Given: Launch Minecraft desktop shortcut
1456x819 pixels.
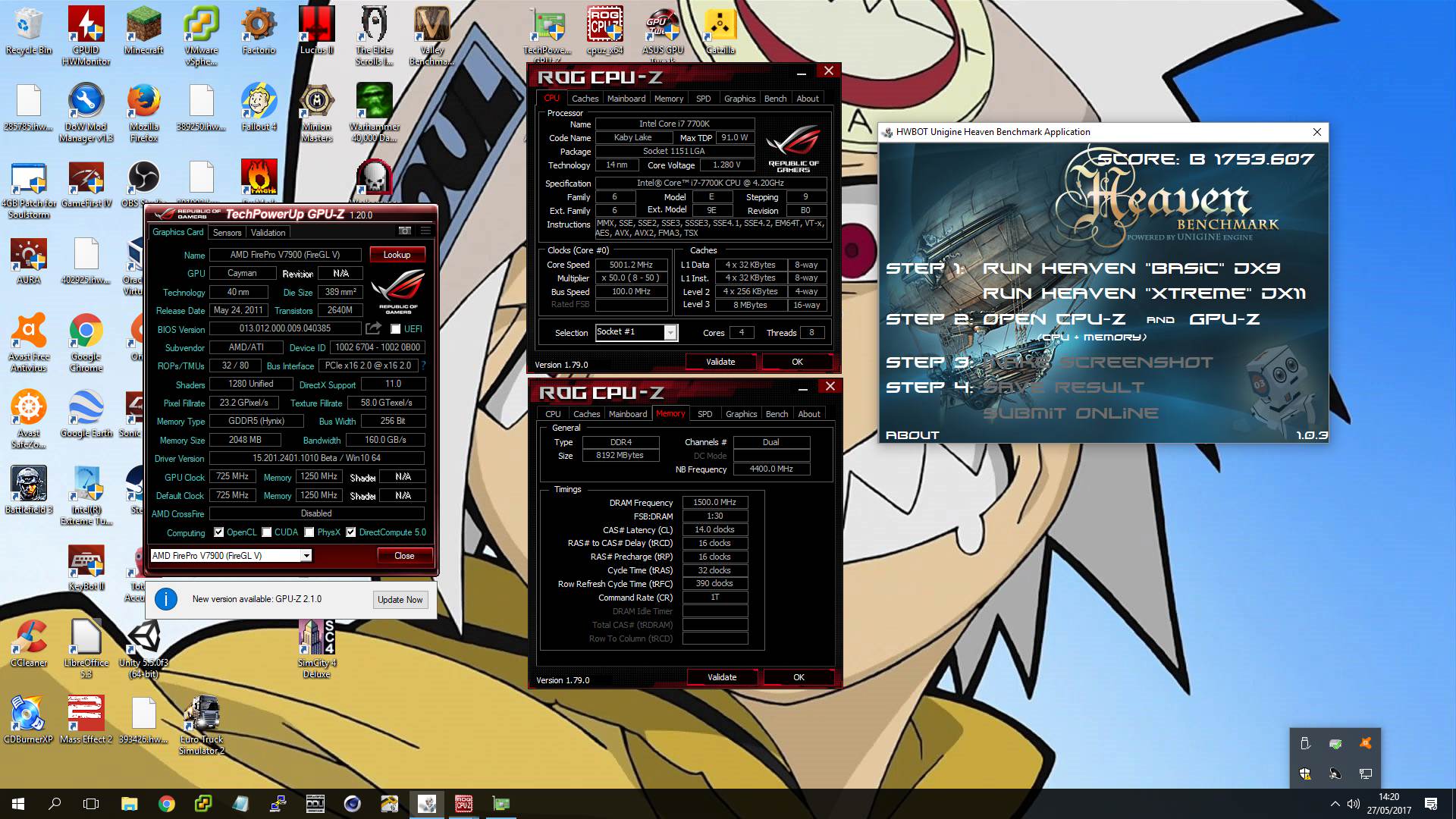Looking at the screenshot, I should (x=143, y=31).
